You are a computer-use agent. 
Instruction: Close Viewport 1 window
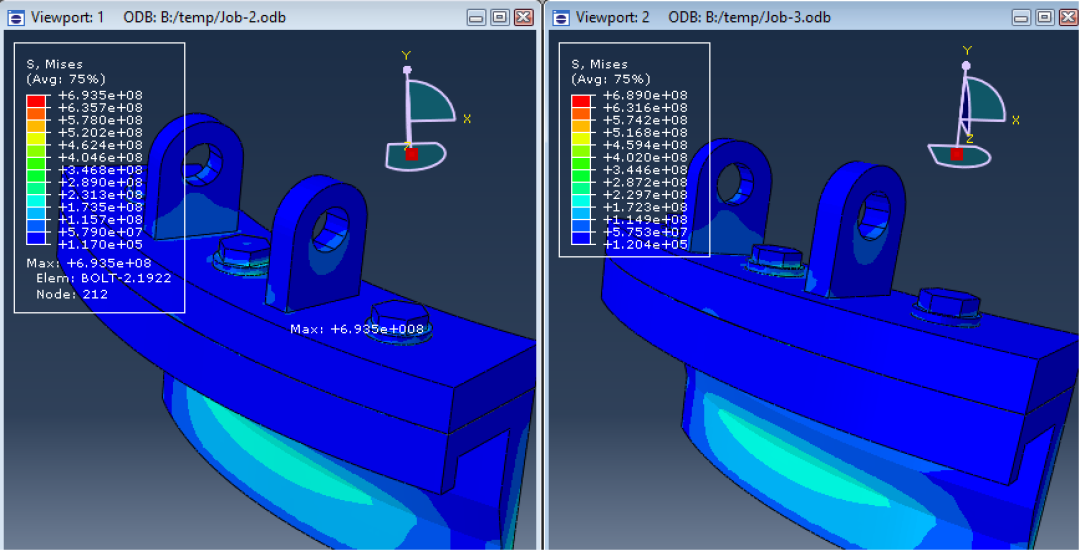524,17
